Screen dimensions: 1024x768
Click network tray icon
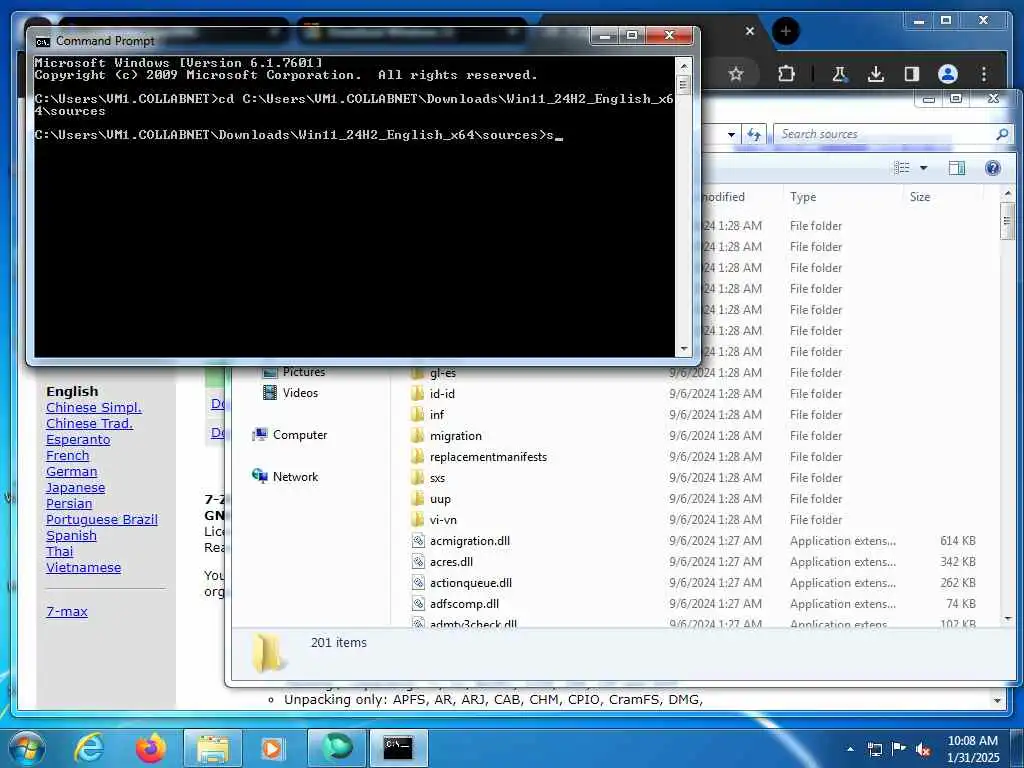pos(874,749)
